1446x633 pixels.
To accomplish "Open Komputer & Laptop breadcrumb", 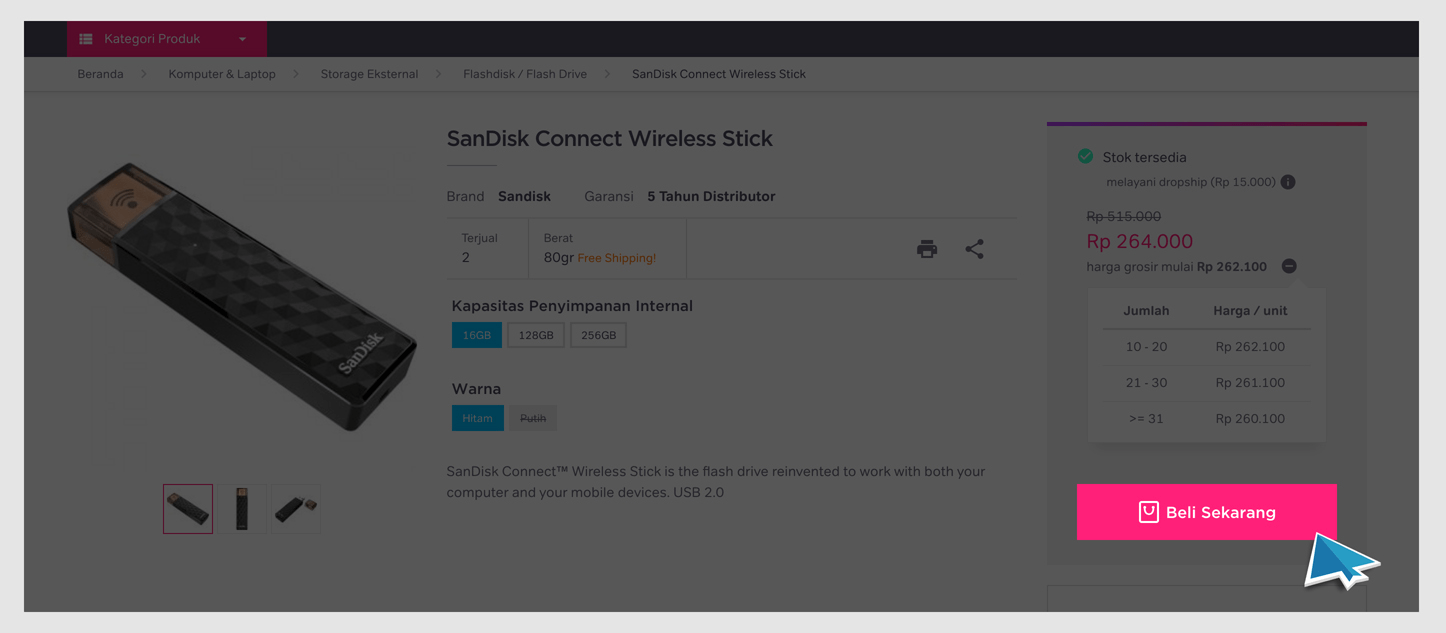I will click(x=222, y=74).
